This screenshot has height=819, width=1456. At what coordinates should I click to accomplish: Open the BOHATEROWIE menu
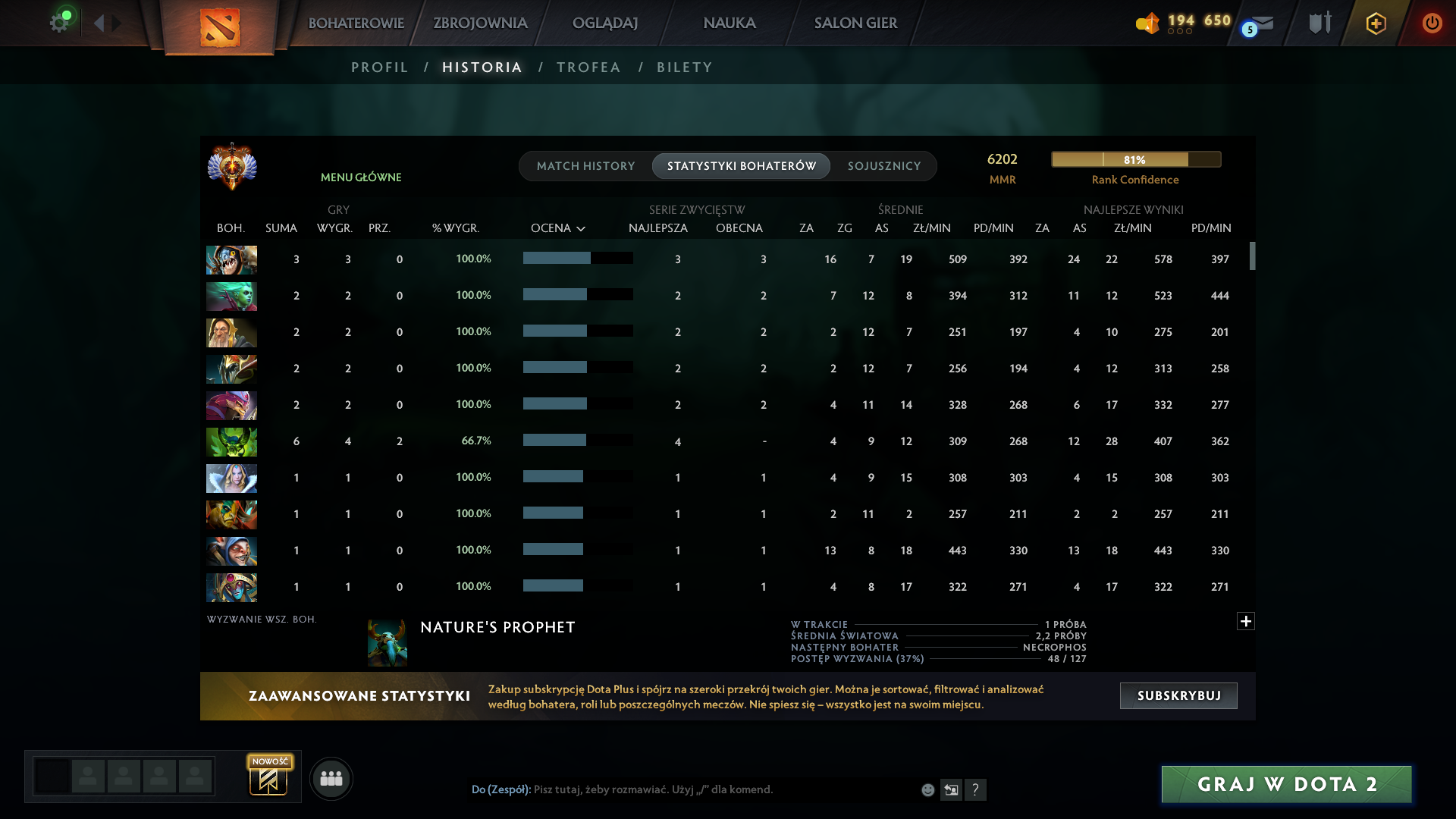[x=356, y=24]
